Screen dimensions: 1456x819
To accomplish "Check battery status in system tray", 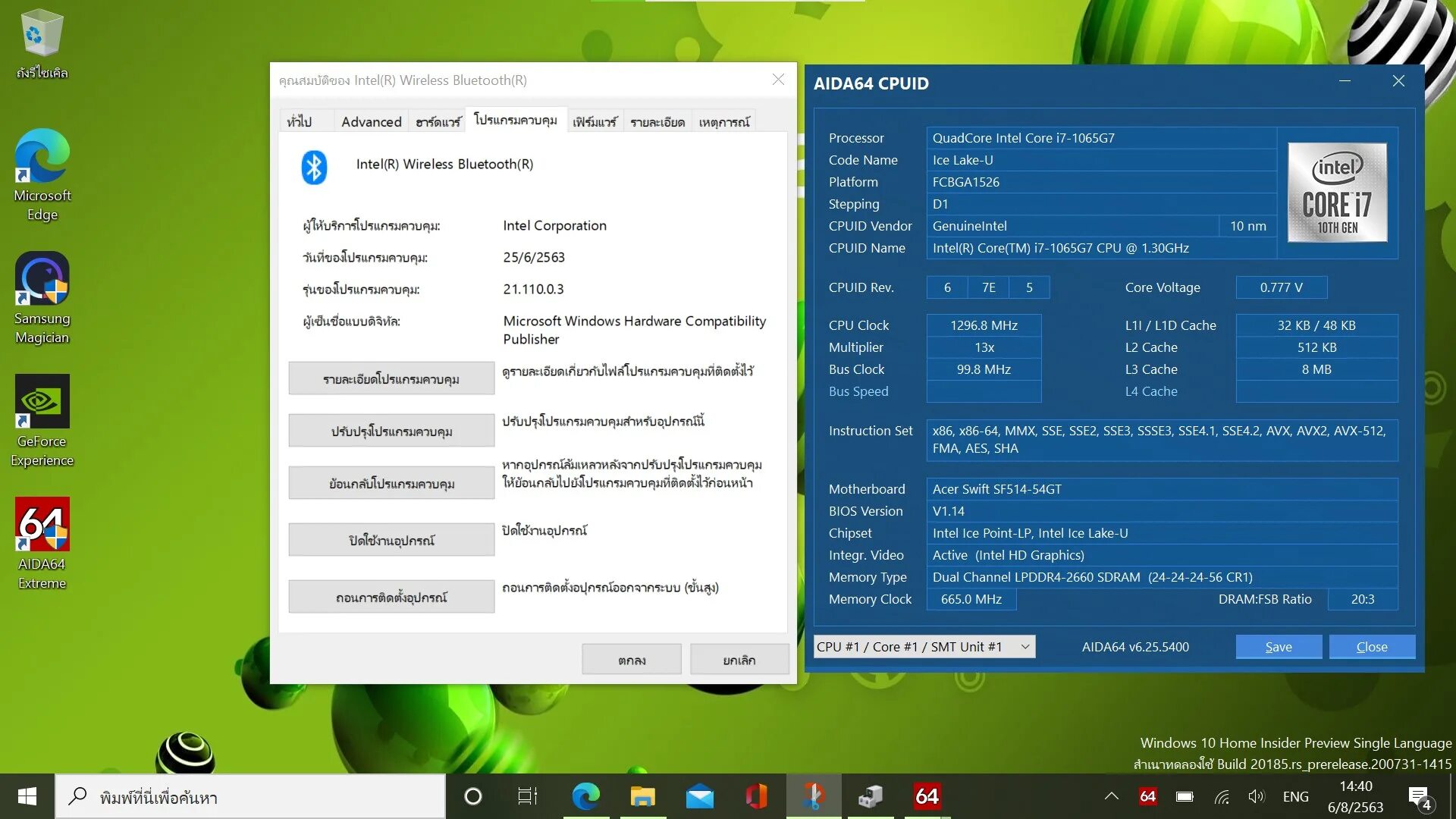I will tap(1184, 796).
